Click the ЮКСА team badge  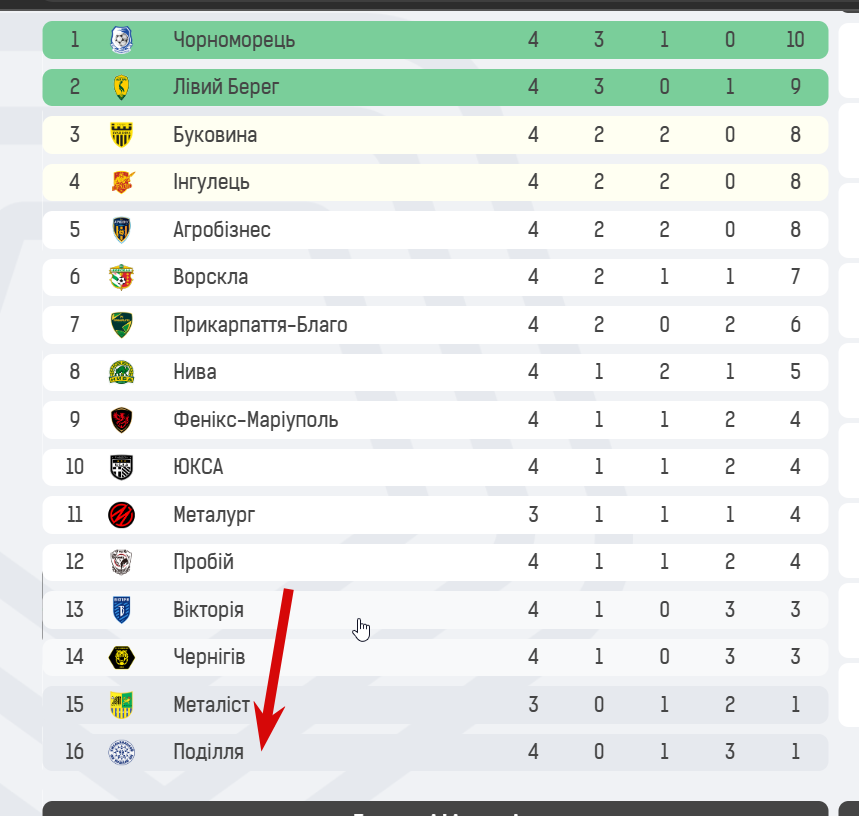[122, 467]
